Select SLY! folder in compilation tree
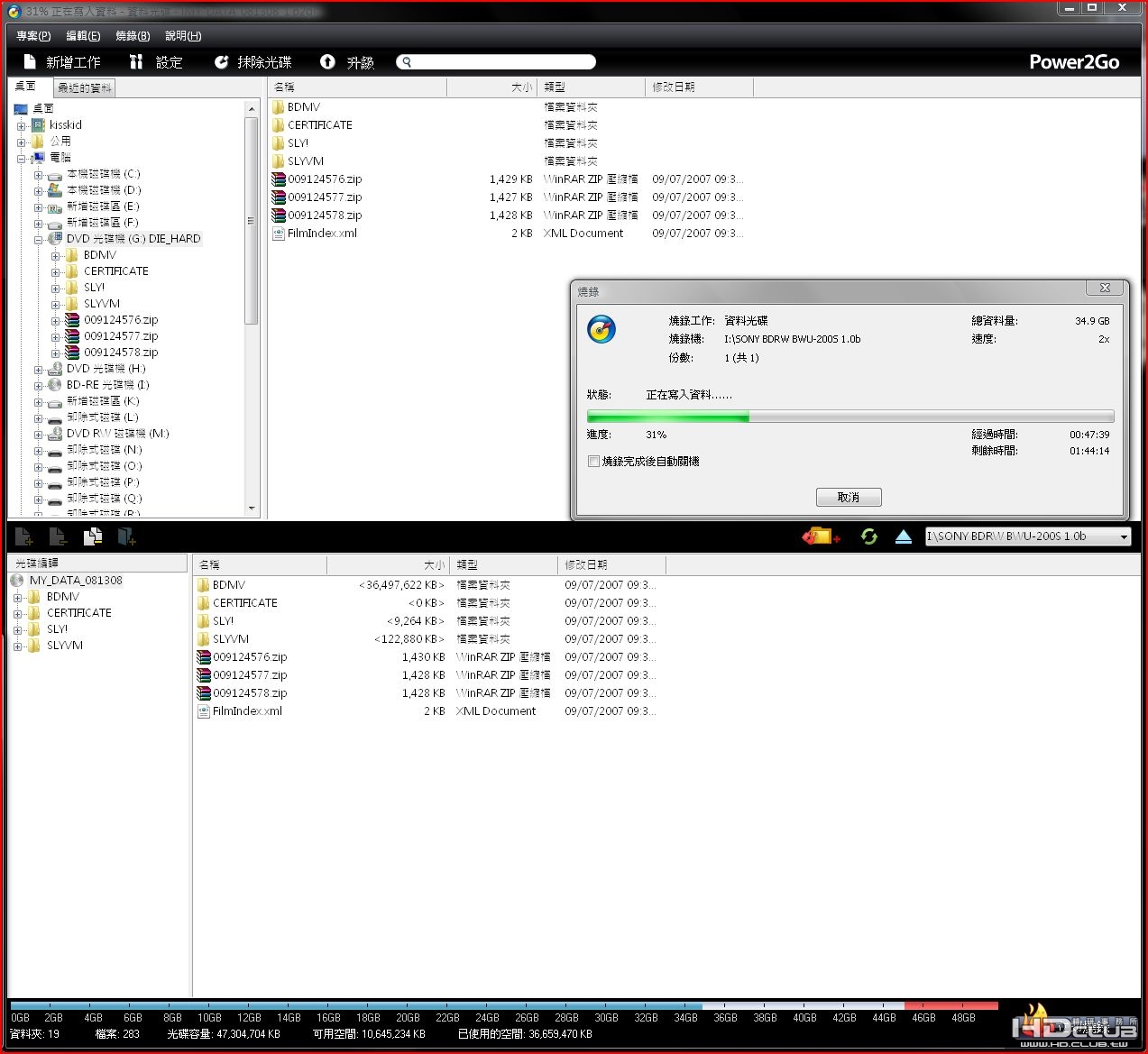Screen dimensions: 1148x1054 tap(58, 629)
